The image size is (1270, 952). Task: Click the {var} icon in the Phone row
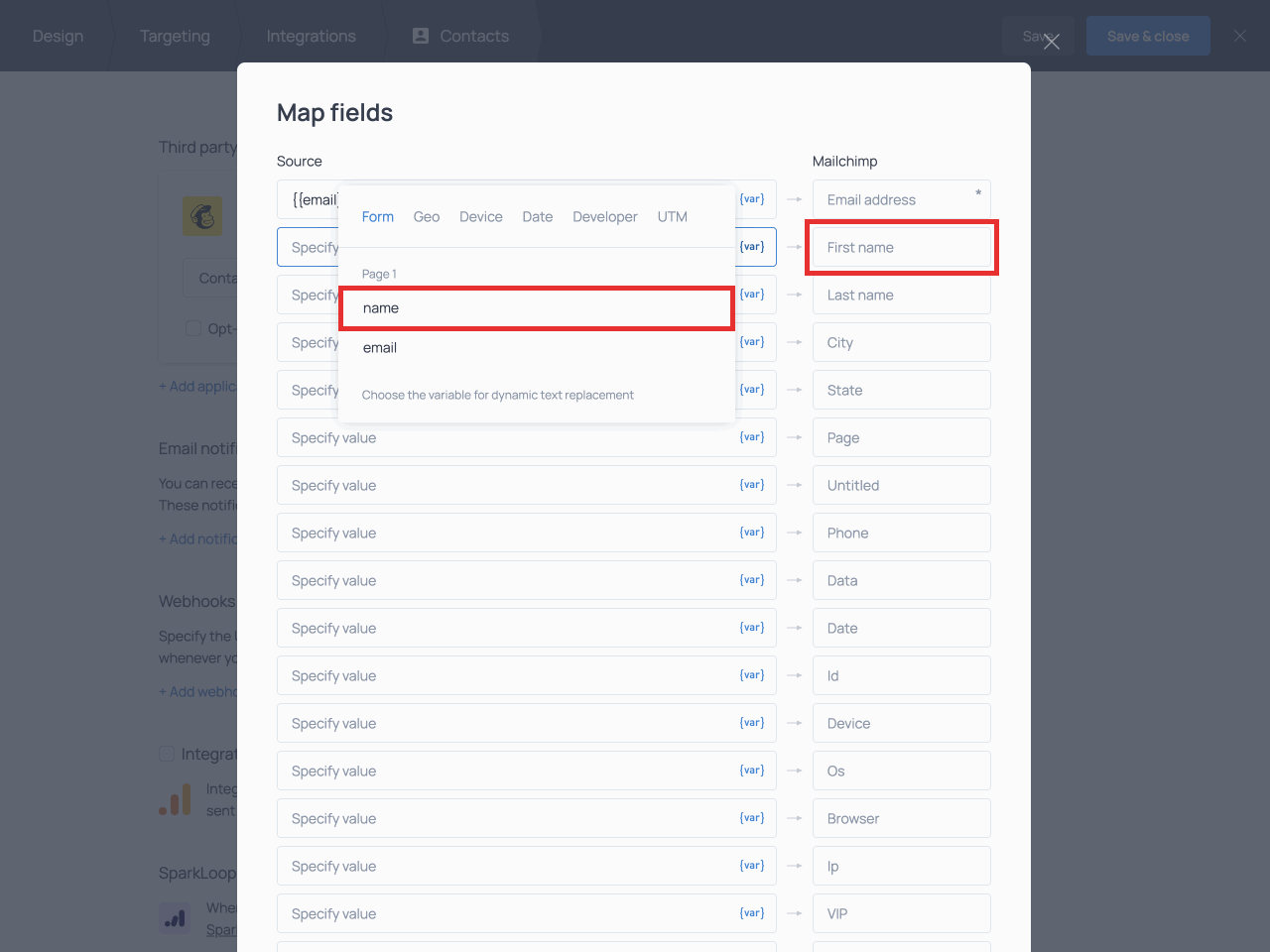point(752,533)
